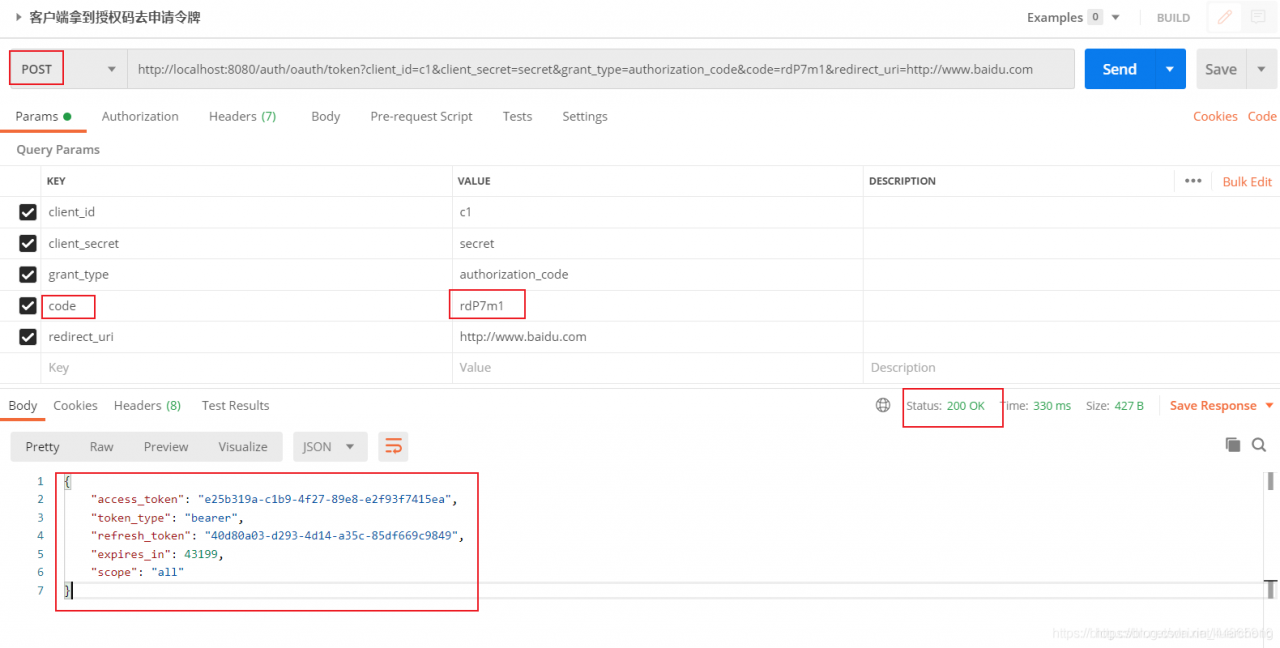The height and width of the screenshot is (648, 1280).
Task: Click the empty Value input field
Action: tap(657, 368)
